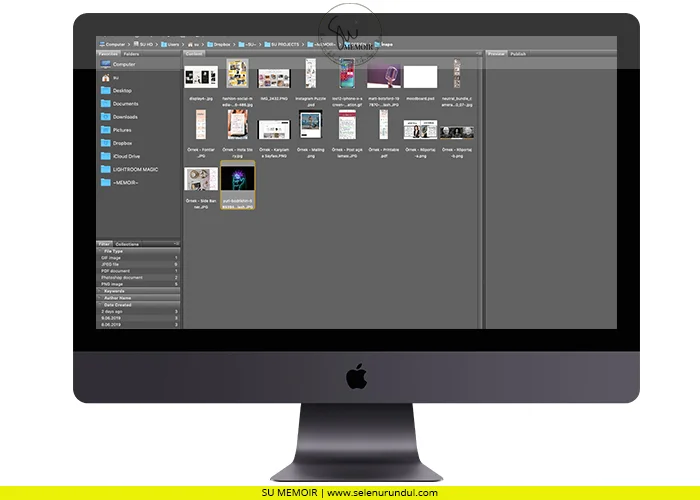Select the neutral_bundle_camera thumbnail
Screen dimensions: 700x500
(457, 73)
